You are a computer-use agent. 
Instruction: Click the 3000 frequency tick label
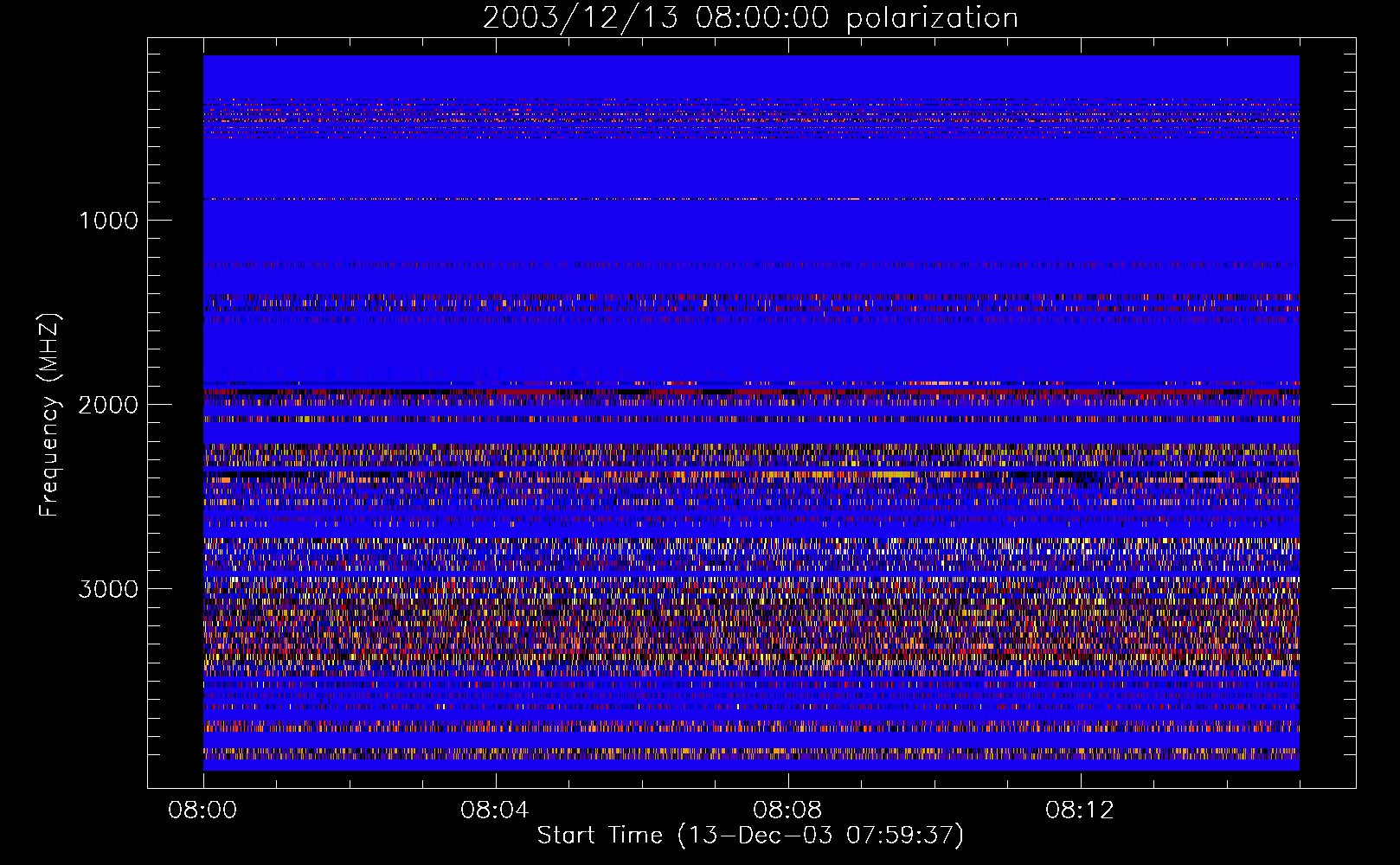[x=108, y=589]
